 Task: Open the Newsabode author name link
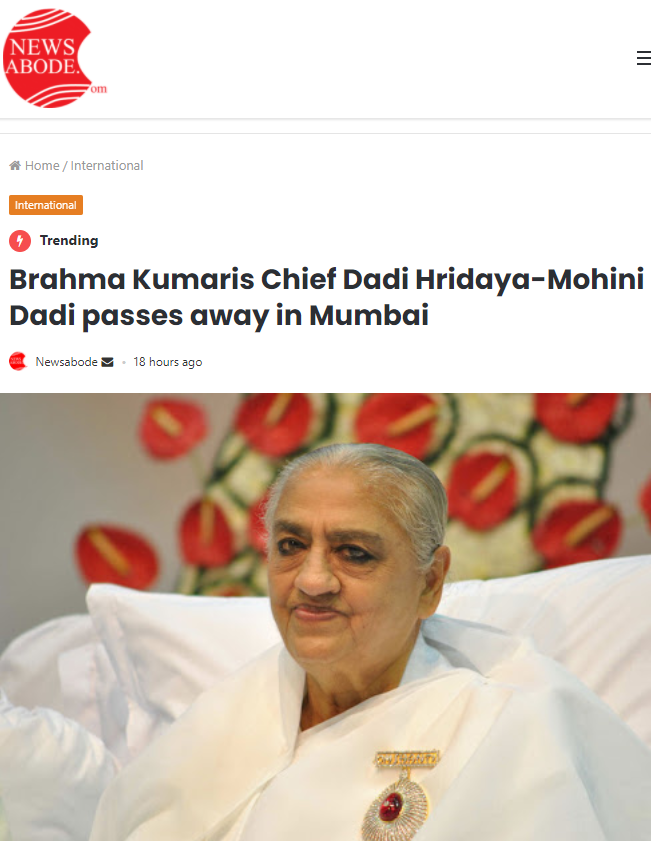pyautogui.click(x=66, y=362)
